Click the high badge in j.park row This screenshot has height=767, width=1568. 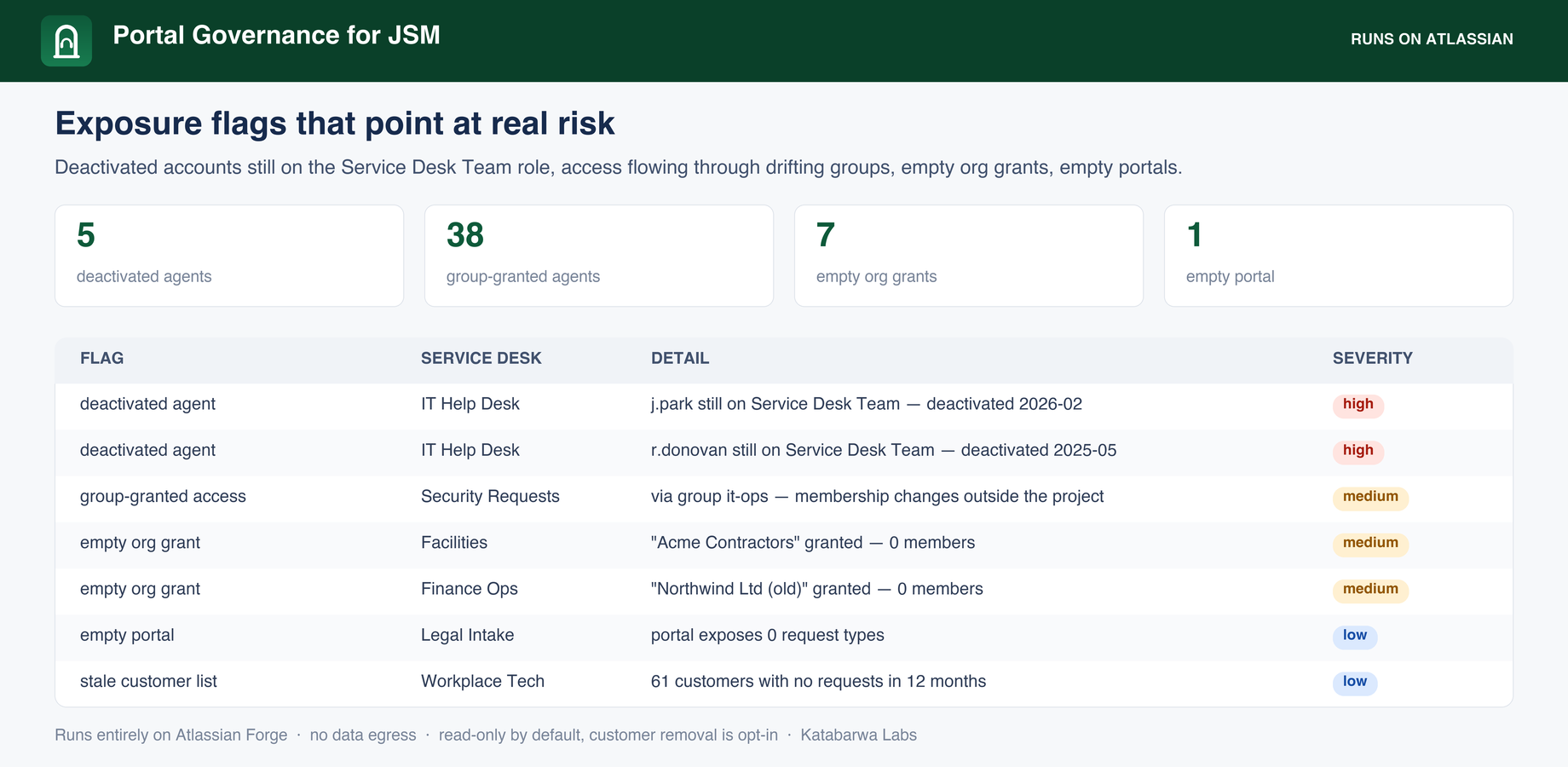(1358, 405)
